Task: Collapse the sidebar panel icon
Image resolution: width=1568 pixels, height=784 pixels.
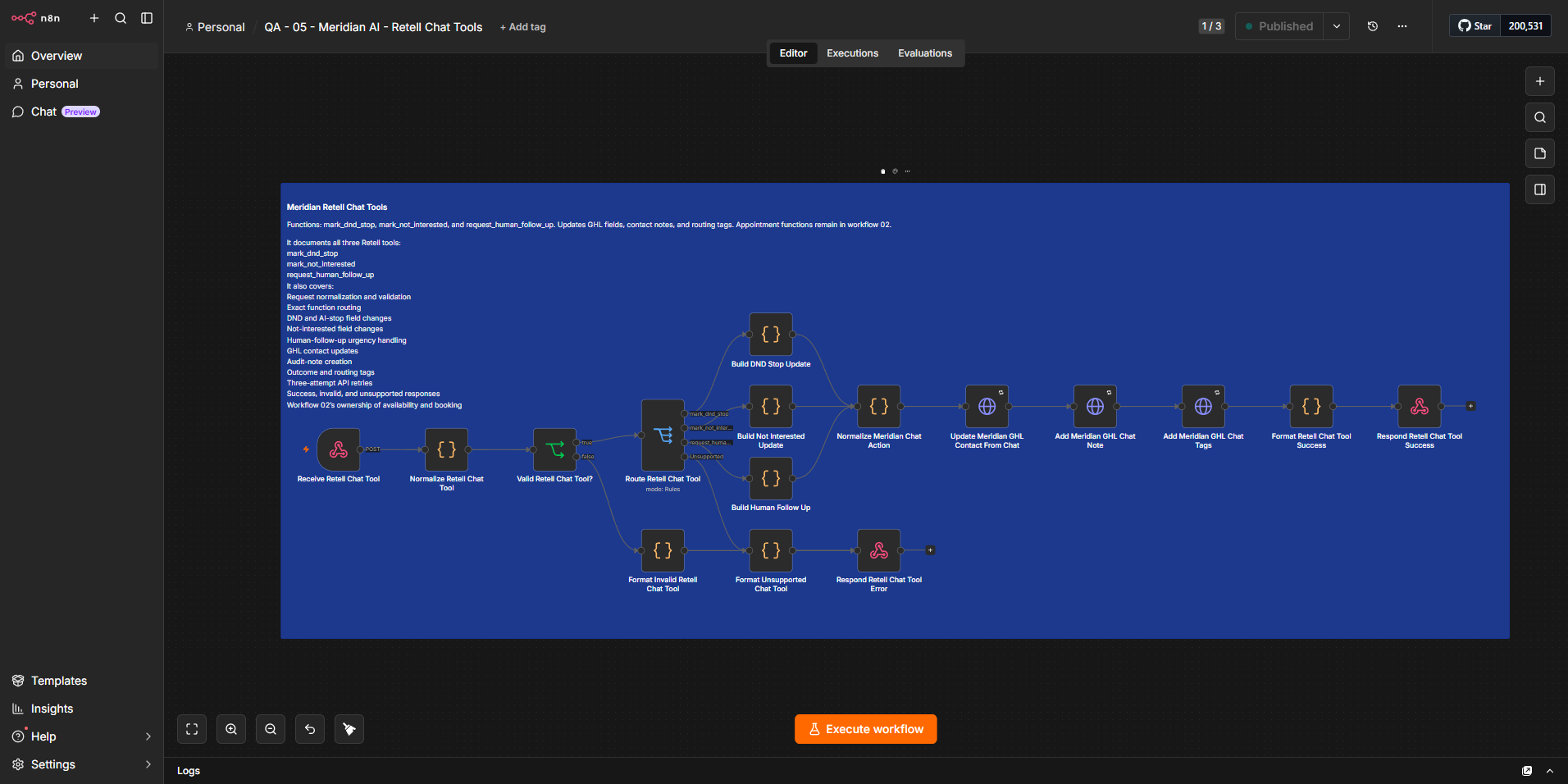Action: coord(147,18)
